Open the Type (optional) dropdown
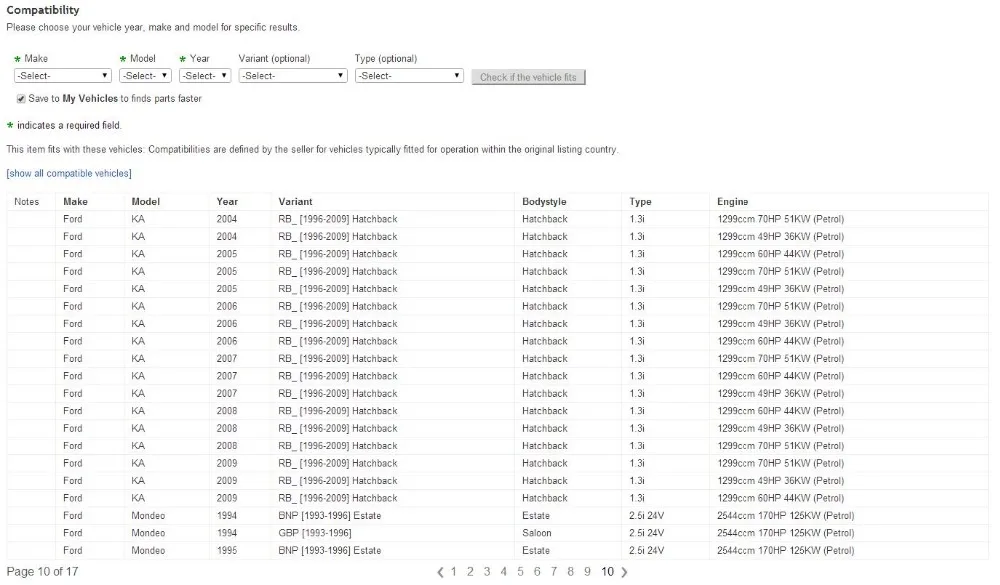 pos(409,76)
